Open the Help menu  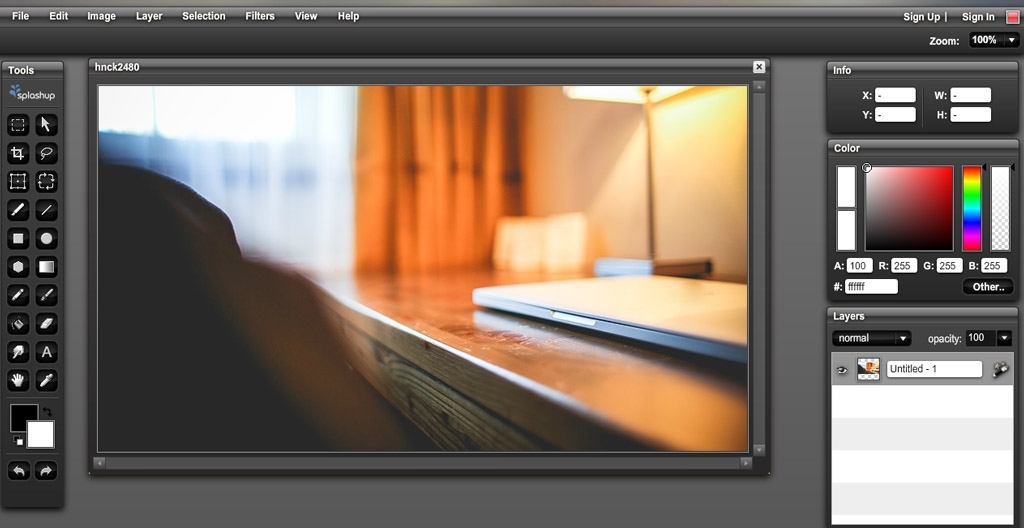348,16
